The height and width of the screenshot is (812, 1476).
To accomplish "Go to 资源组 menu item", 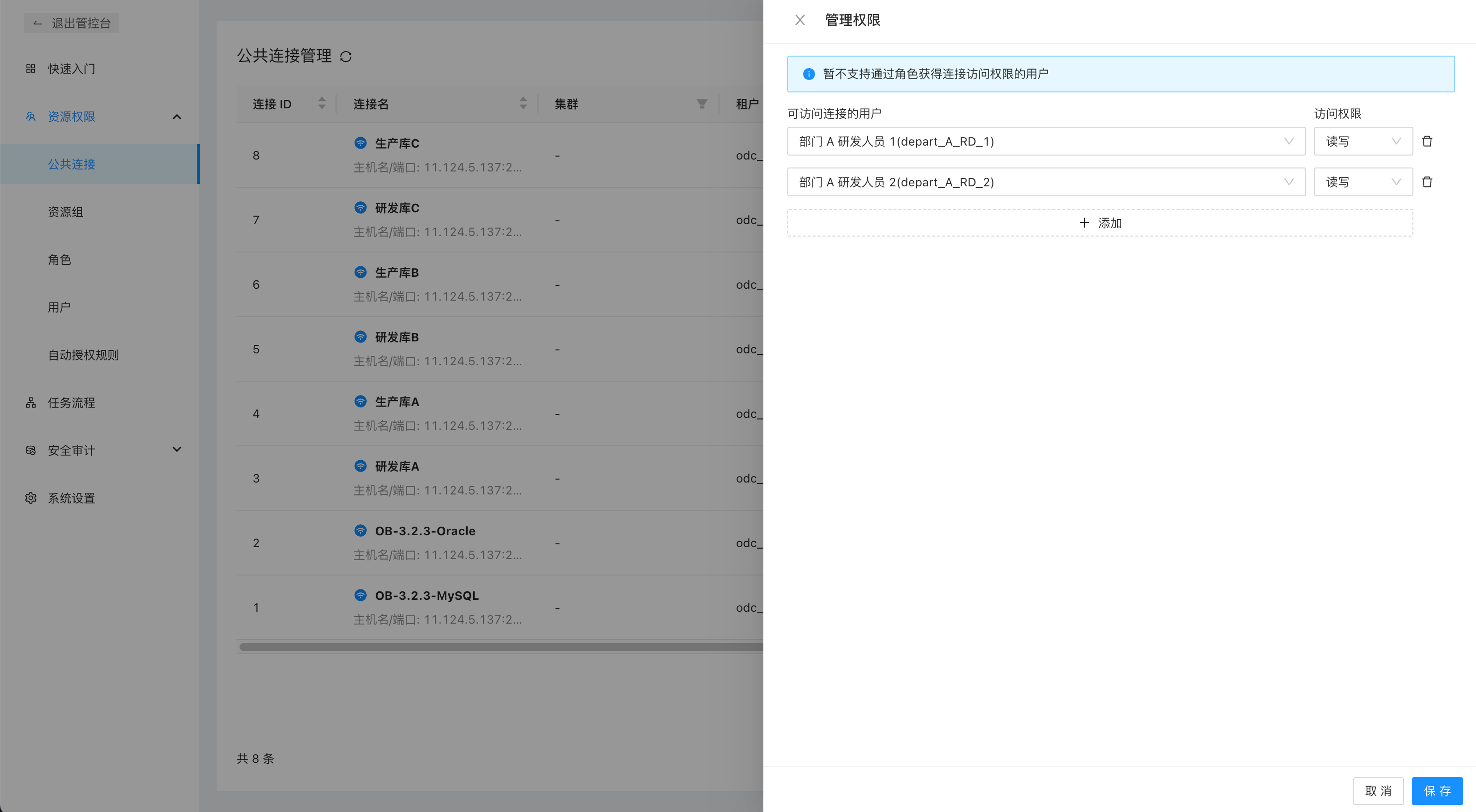I will pyautogui.click(x=65, y=212).
